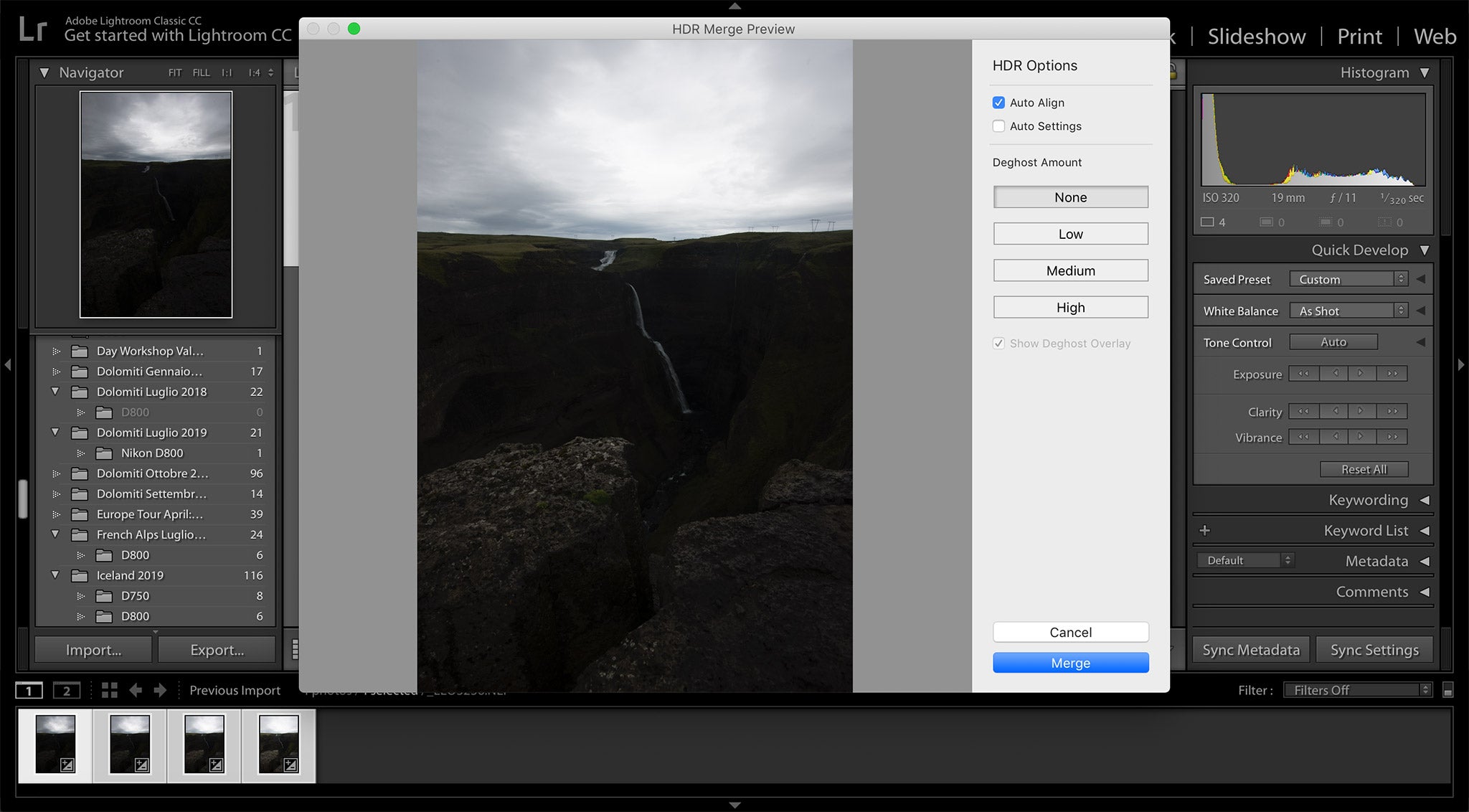The width and height of the screenshot is (1469, 812).
Task: Select the fourth thumbnail in the filmstrip
Action: [x=280, y=745]
